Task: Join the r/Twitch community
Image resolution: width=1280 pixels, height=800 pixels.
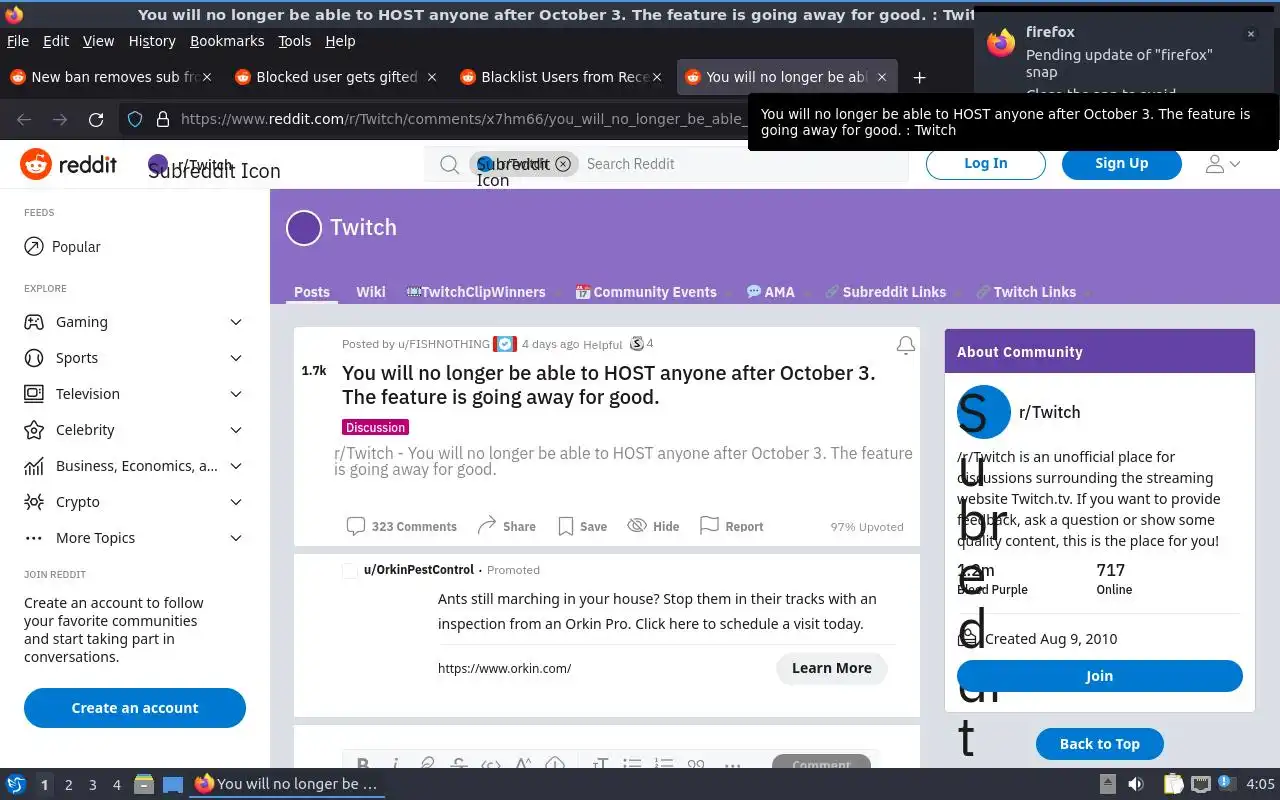Action: coord(1100,676)
